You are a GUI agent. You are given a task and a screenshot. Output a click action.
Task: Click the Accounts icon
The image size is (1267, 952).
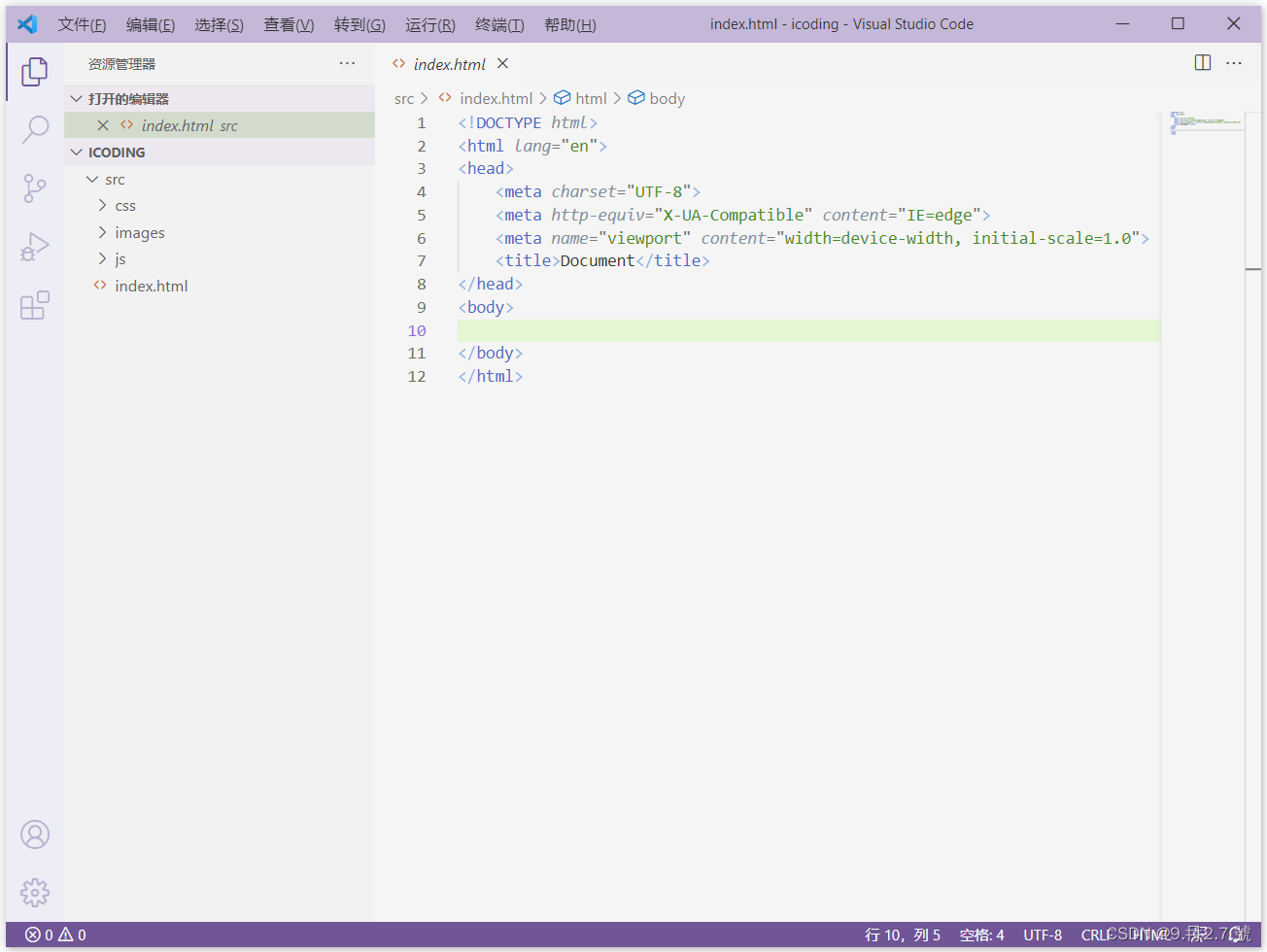click(x=35, y=834)
